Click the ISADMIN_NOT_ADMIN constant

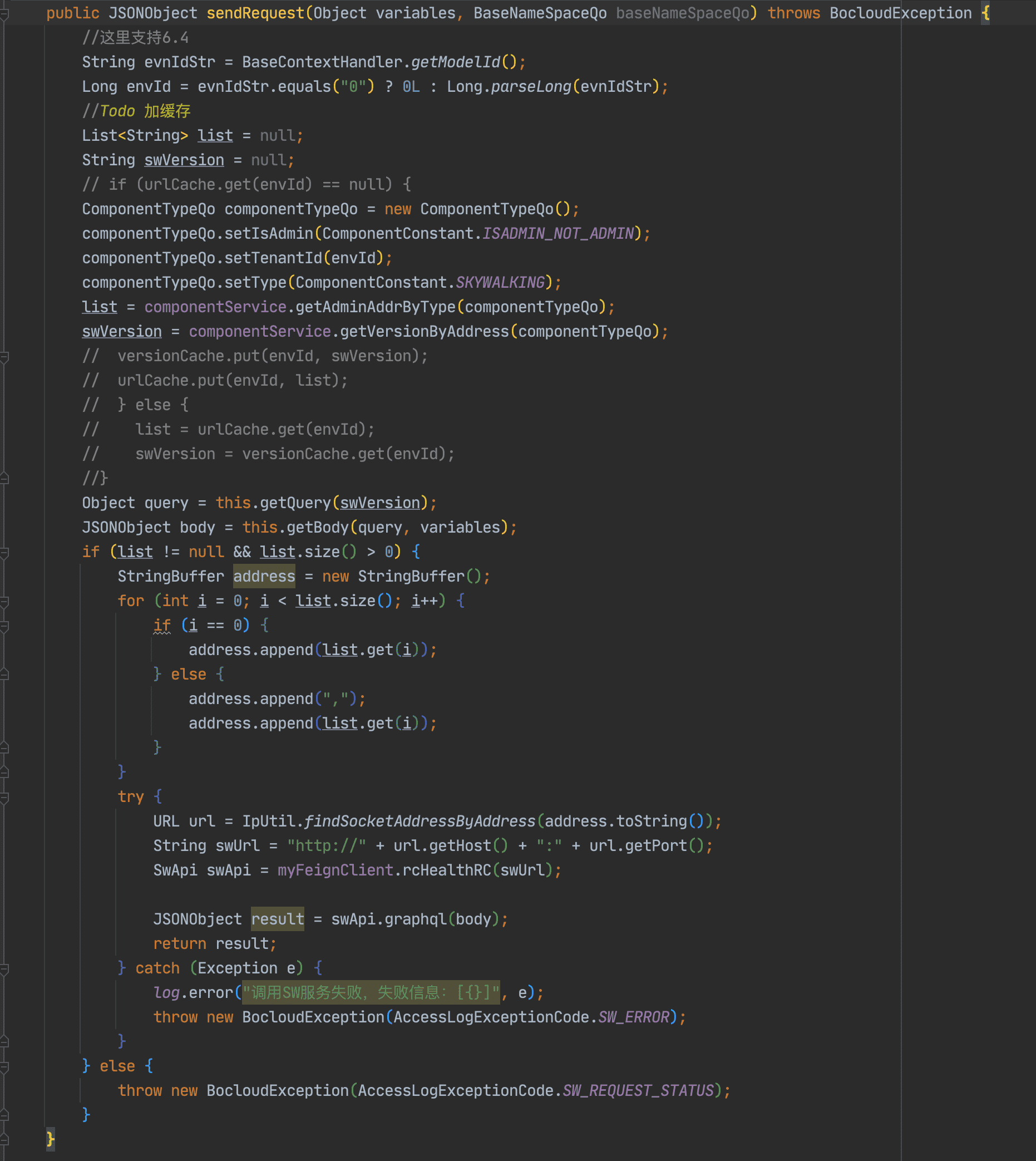tap(558, 234)
